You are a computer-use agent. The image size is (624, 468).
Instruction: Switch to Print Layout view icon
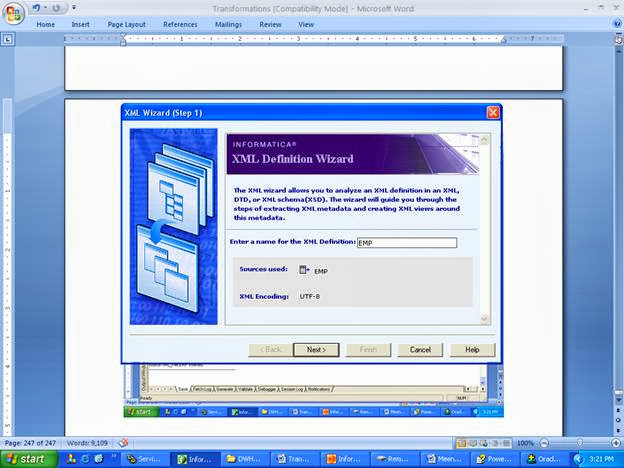(x=462, y=443)
